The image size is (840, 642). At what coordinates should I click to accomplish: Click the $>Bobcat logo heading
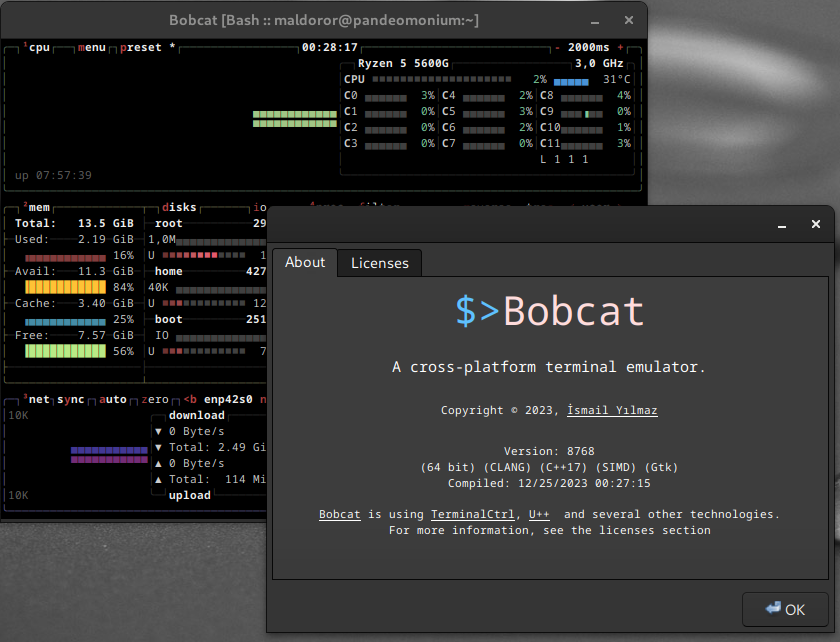pos(550,311)
